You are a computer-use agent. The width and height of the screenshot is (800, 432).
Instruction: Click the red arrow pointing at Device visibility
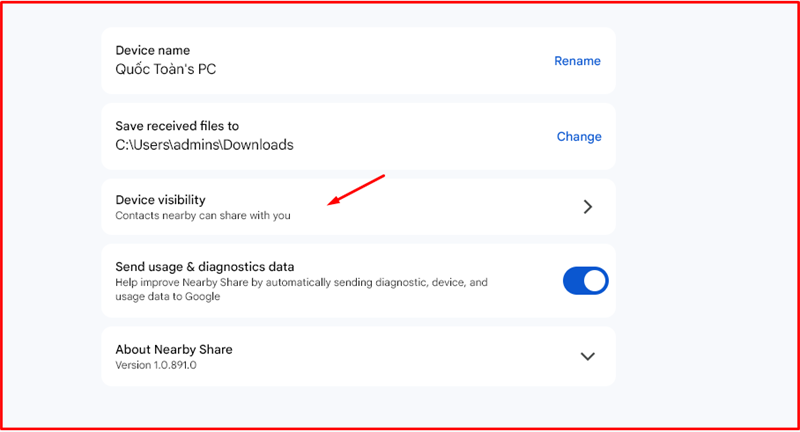357,190
